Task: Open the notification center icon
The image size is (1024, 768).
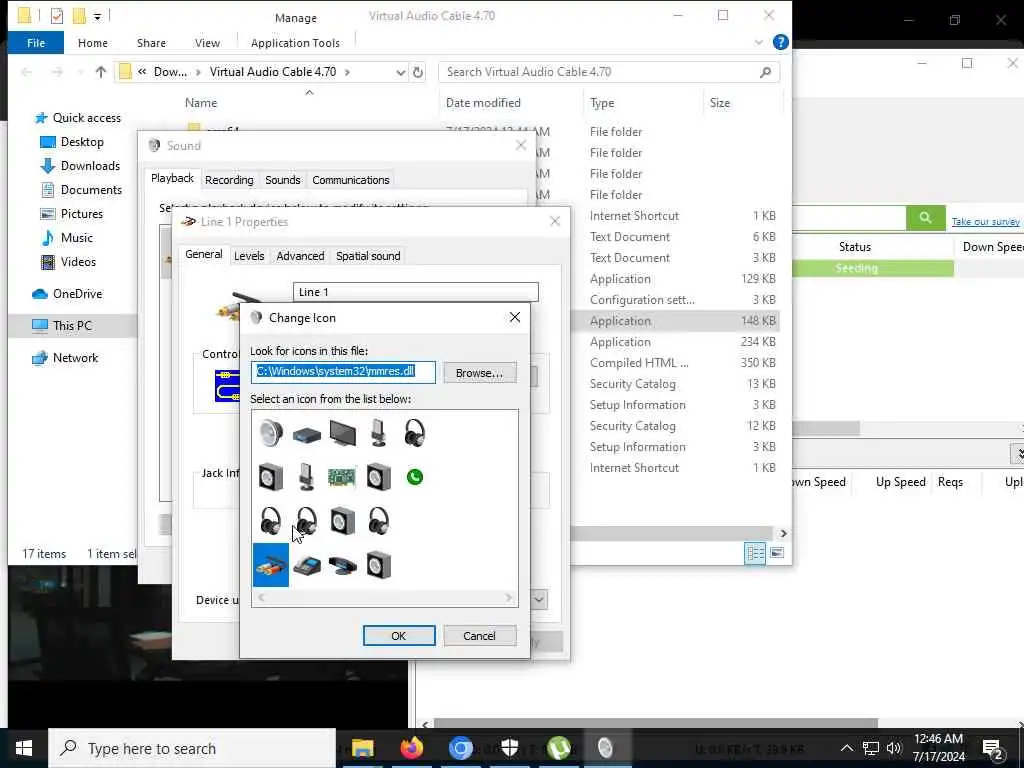Action: pyautogui.click(x=993, y=749)
